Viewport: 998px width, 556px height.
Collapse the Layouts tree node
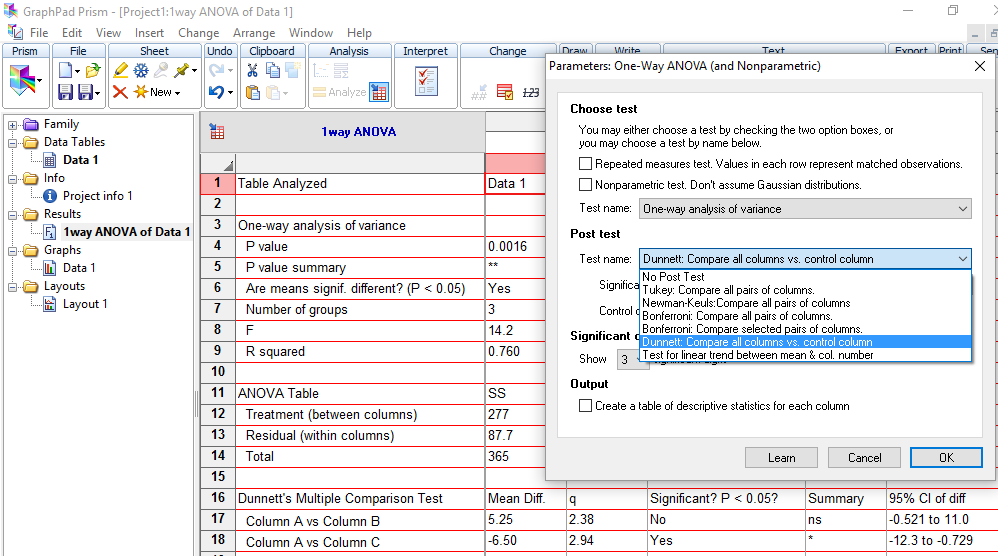pyautogui.click(x=12, y=287)
